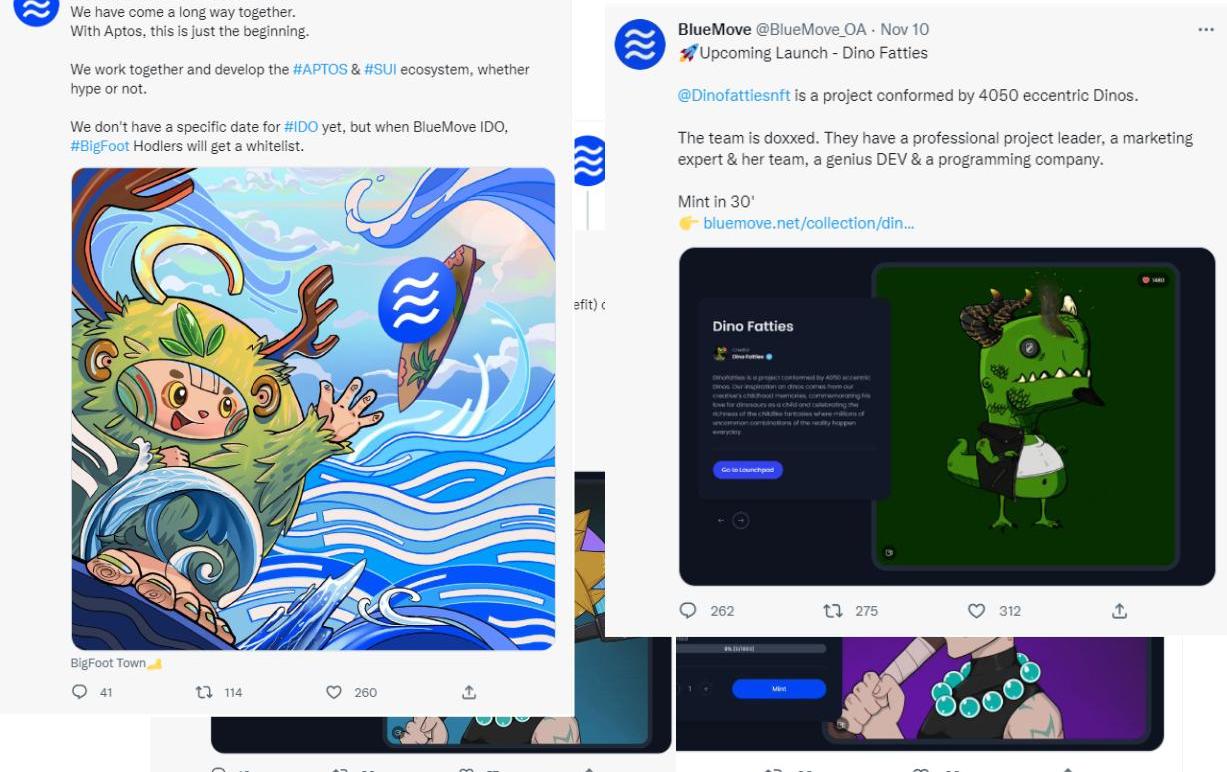Image resolution: width=1227 pixels, height=772 pixels.
Task: Like the BigFoot Town tweet
Action: (x=334, y=692)
